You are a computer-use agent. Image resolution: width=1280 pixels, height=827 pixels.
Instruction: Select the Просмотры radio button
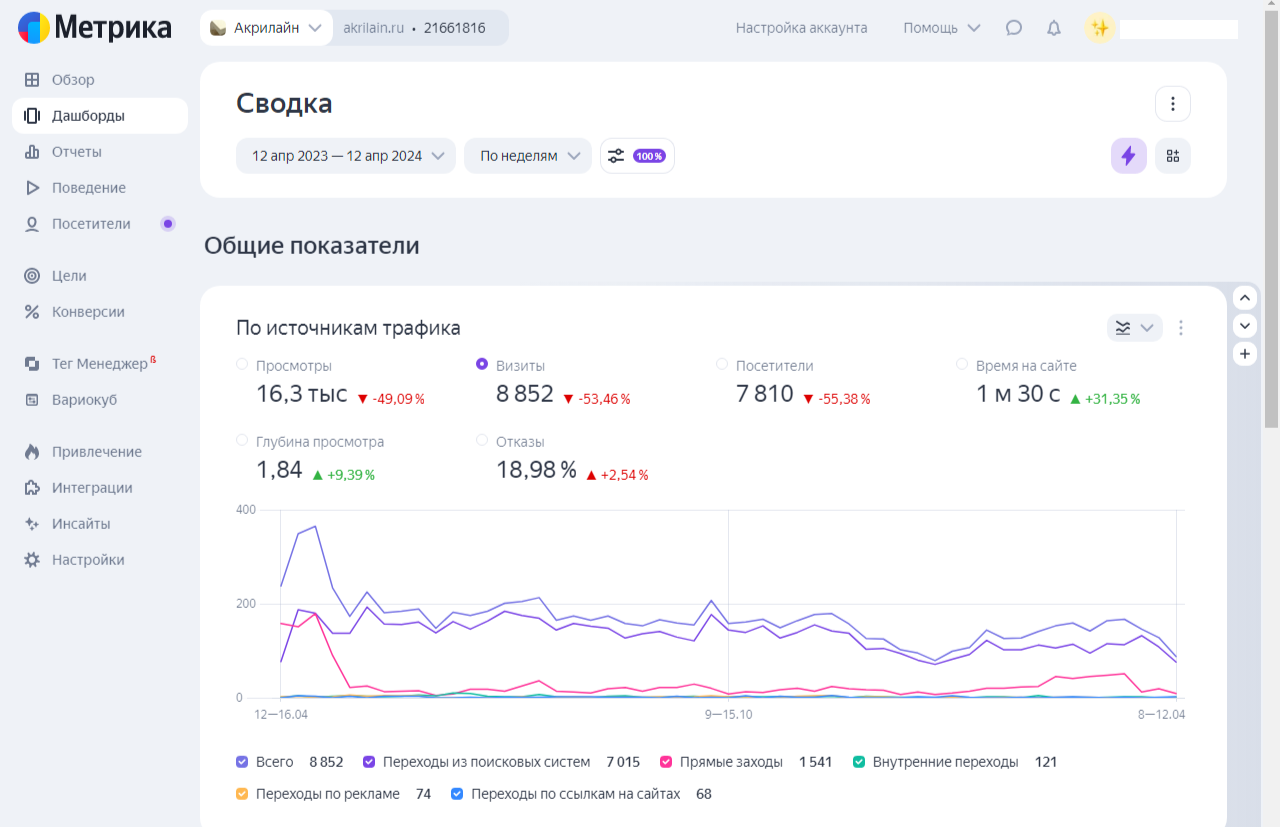point(242,365)
